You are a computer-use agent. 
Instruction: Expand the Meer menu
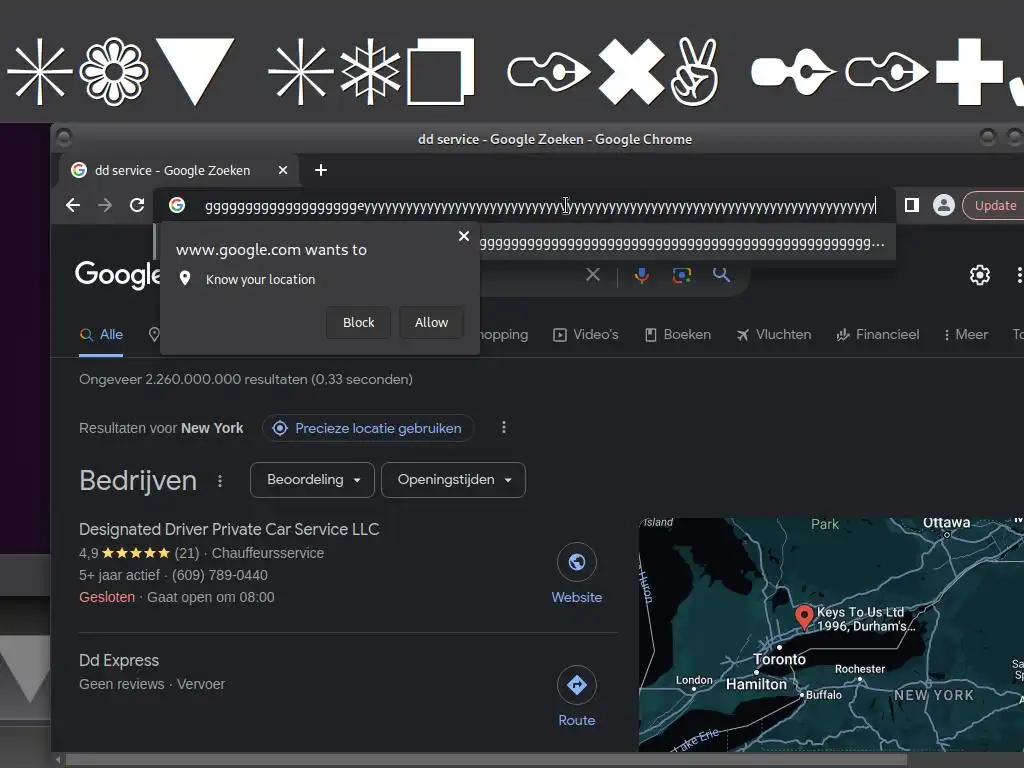pos(966,334)
